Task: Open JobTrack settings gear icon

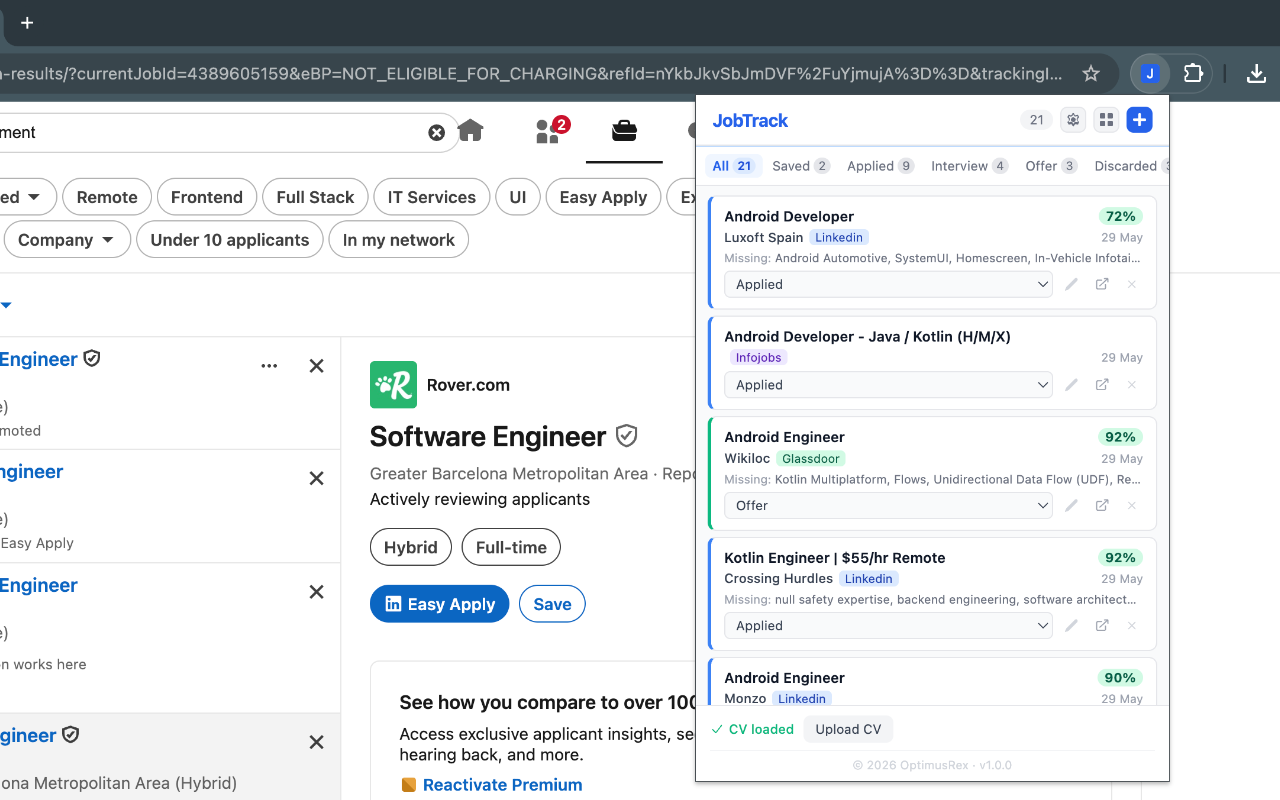Action: coord(1073,120)
